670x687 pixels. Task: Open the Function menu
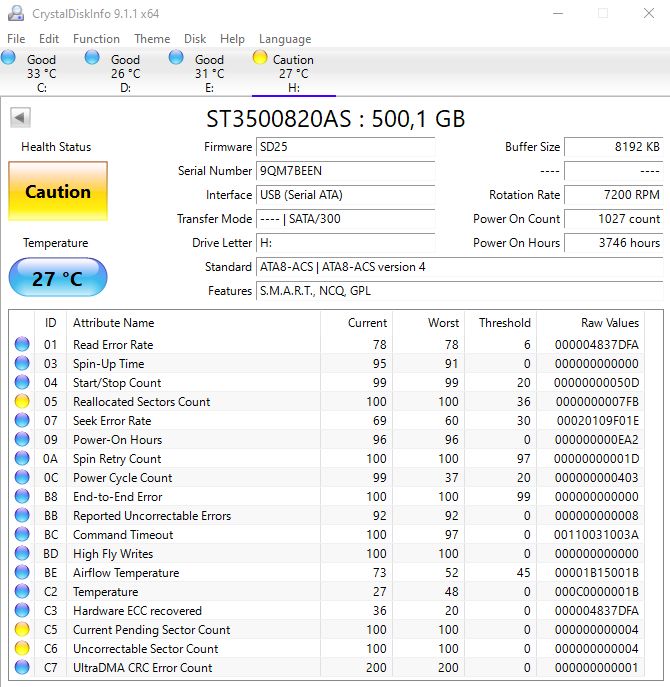pos(96,39)
